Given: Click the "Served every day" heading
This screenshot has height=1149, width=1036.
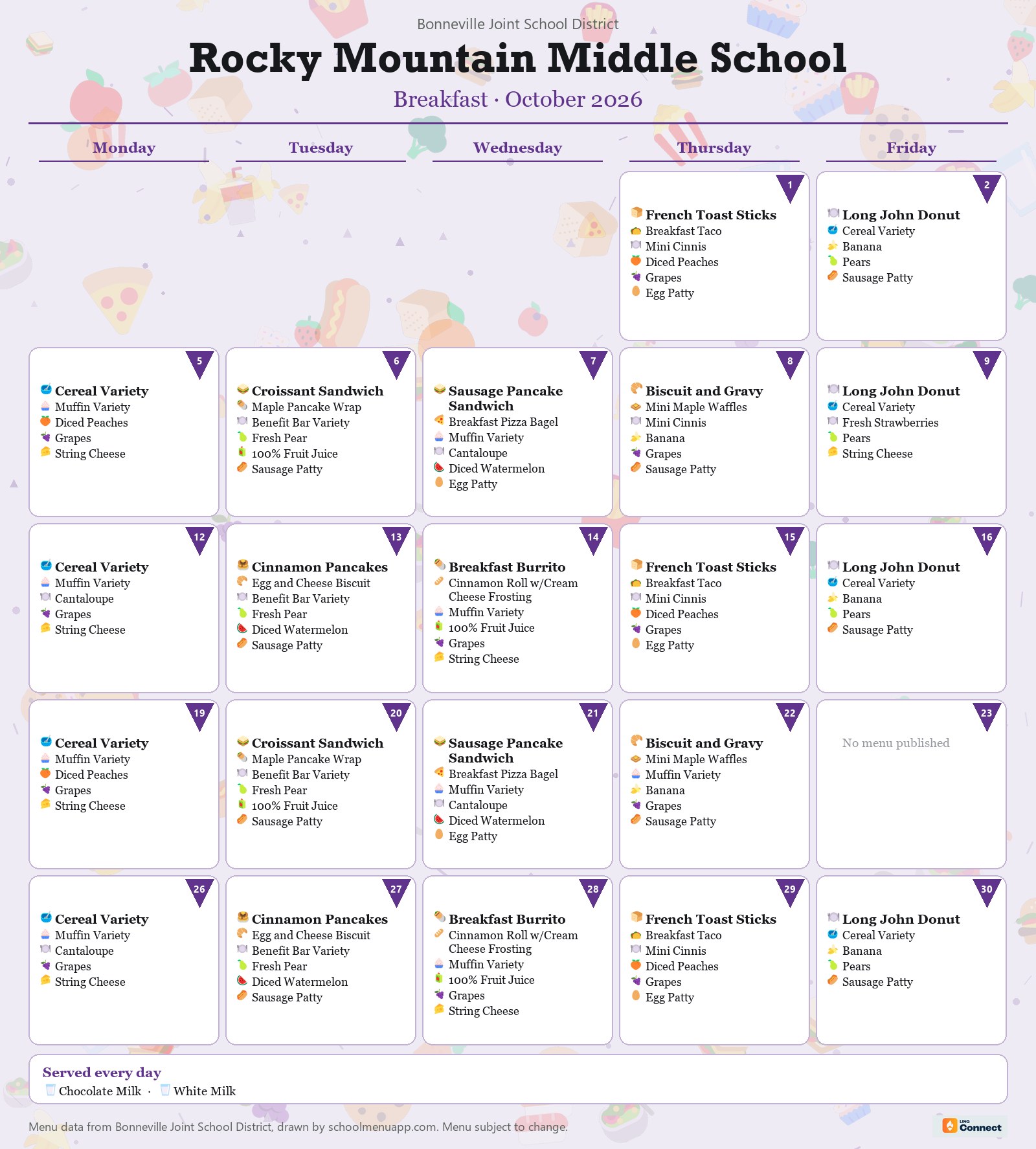Looking at the screenshot, I should tap(102, 1073).
